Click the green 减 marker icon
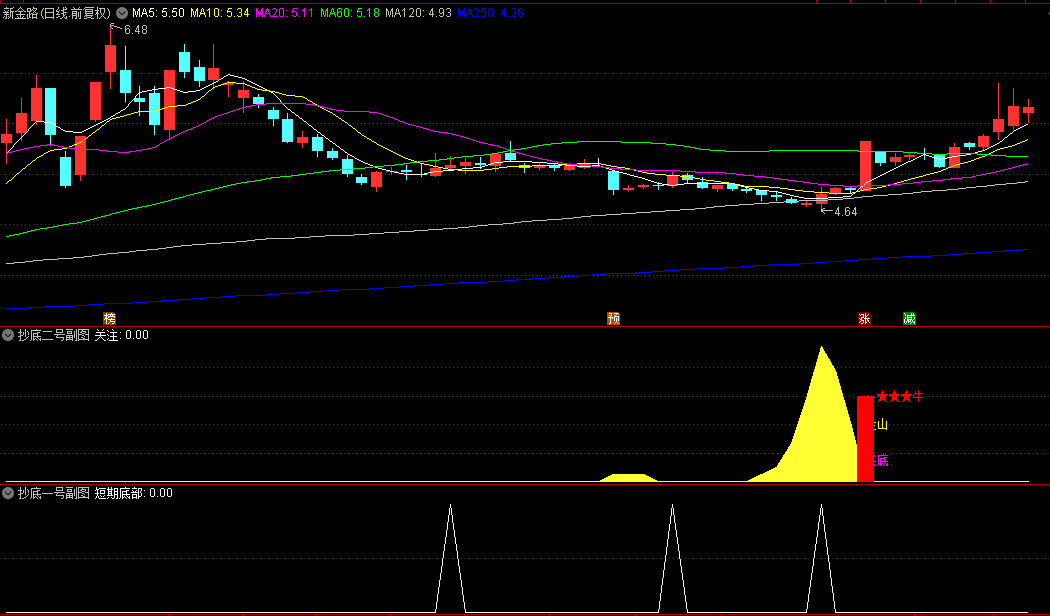This screenshot has width=1050, height=616. pyautogui.click(x=908, y=319)
